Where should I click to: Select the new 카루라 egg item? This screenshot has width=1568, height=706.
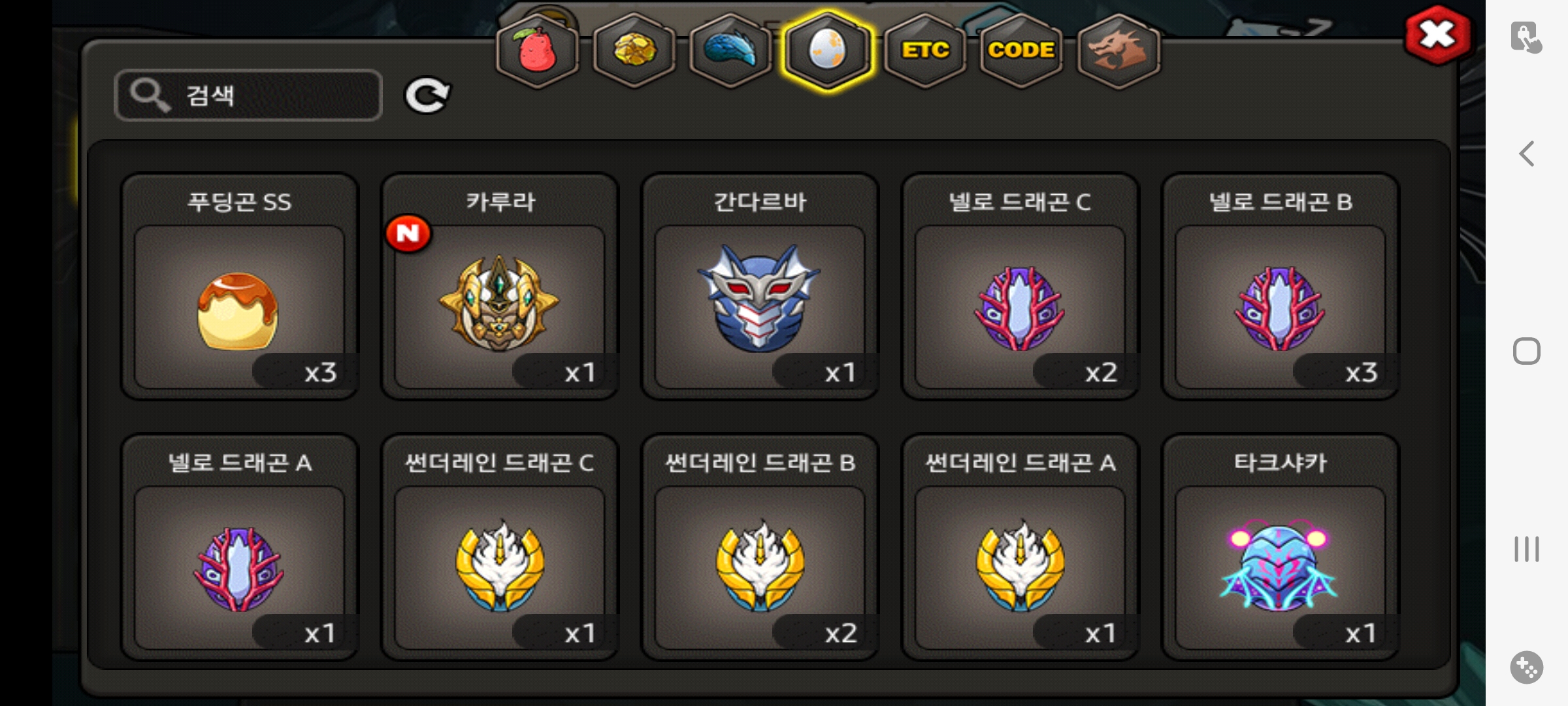pos(500,286)
